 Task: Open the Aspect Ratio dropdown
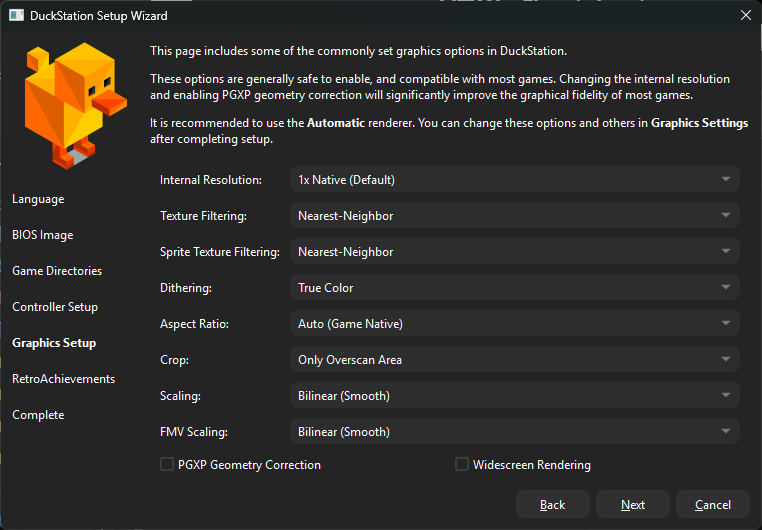point(515,324)
